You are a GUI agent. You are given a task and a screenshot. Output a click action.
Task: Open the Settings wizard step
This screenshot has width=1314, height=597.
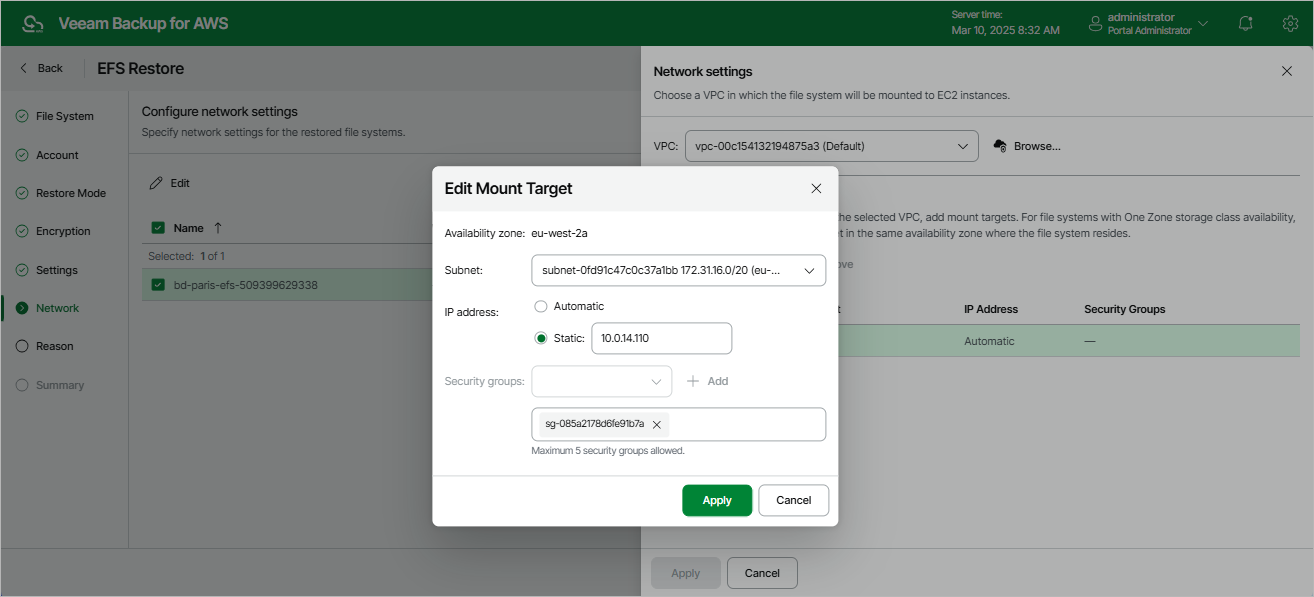click(57, 270)
